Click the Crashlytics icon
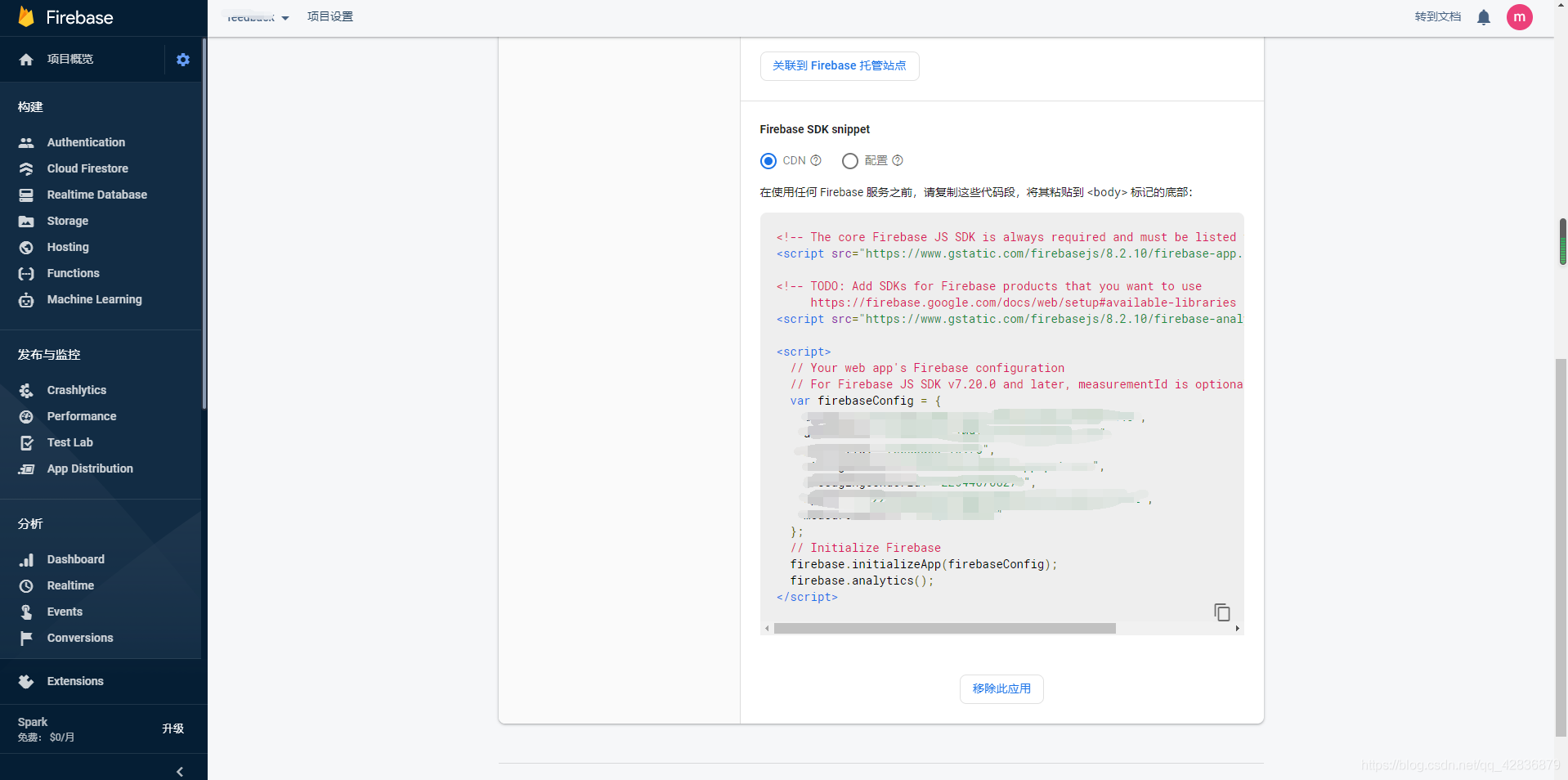 (26, 390)
